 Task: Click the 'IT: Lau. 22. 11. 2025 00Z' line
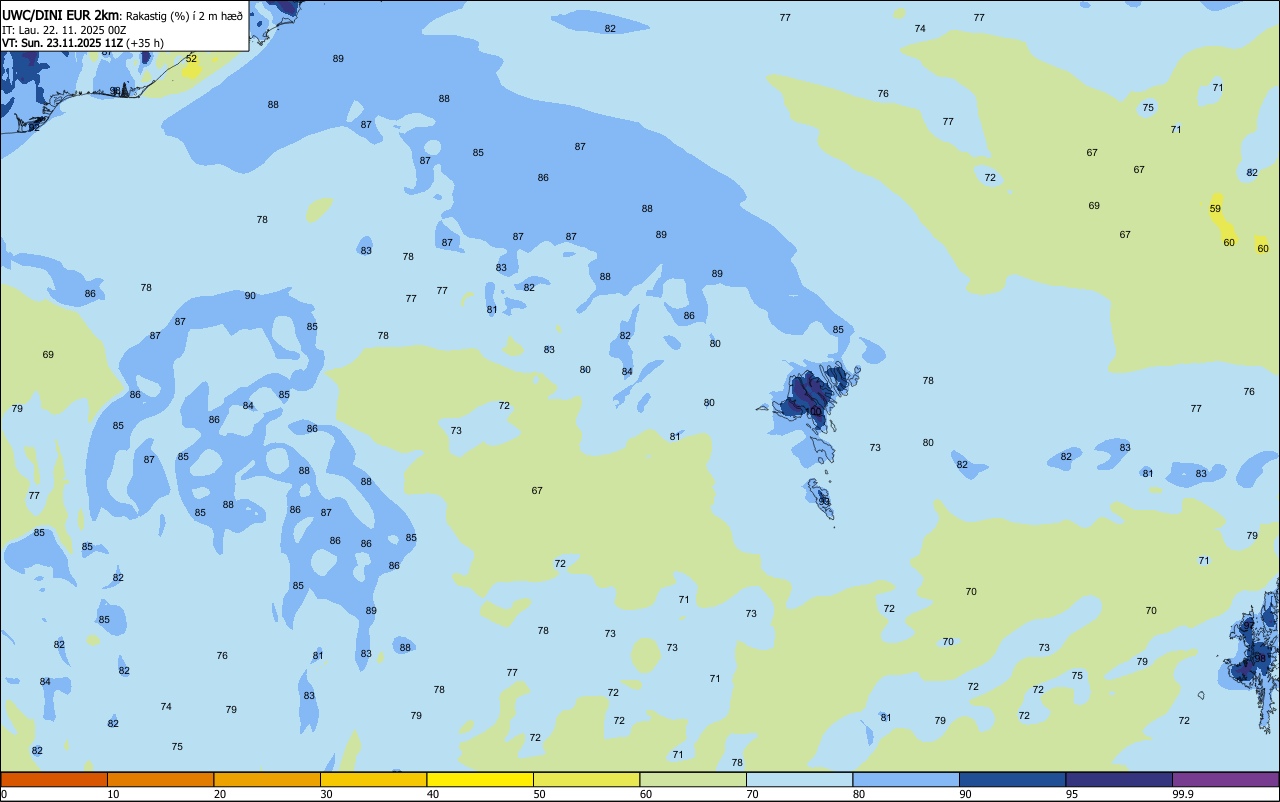[x=64, y=30]
